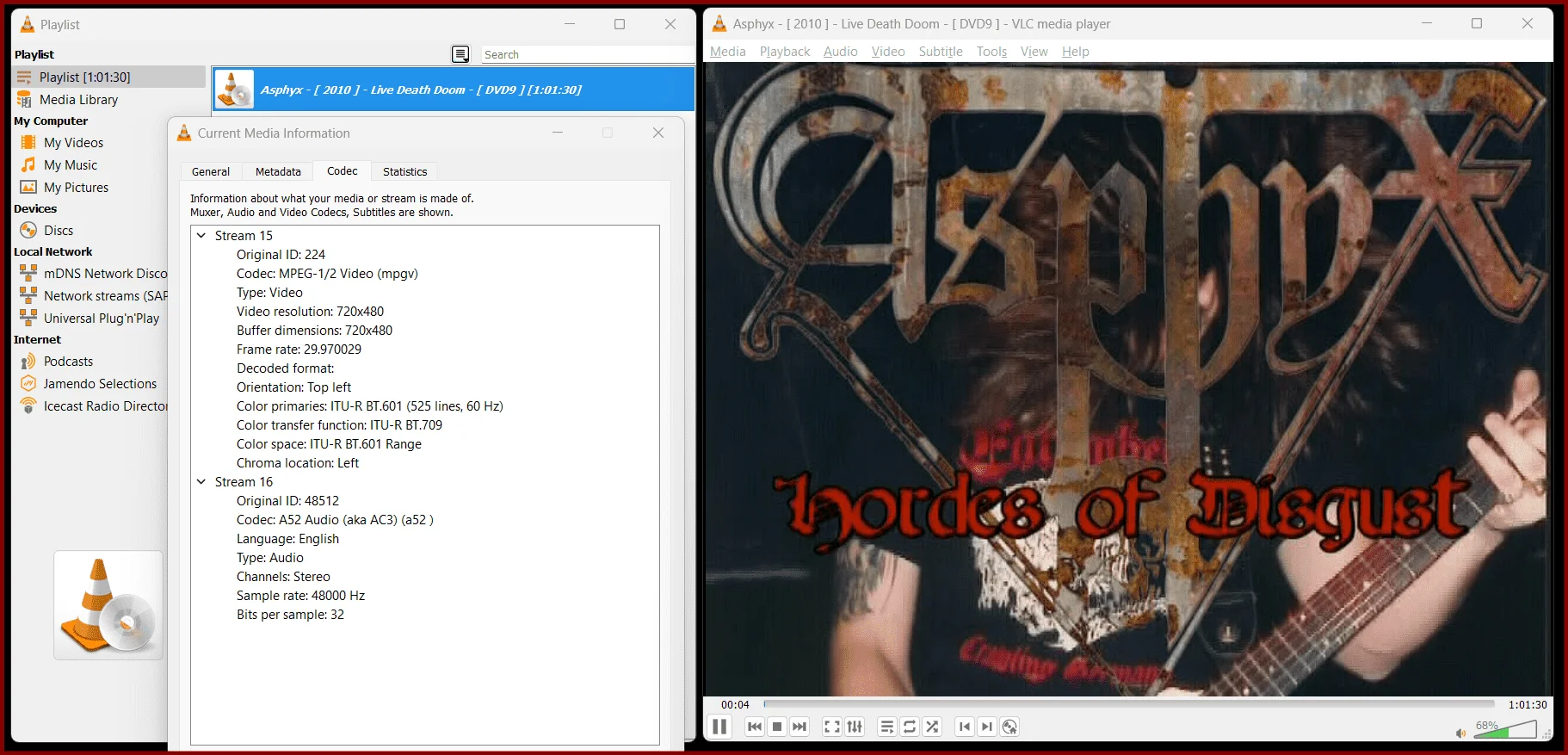Select Sample rate: 48000 Hz row

(300, 596)
